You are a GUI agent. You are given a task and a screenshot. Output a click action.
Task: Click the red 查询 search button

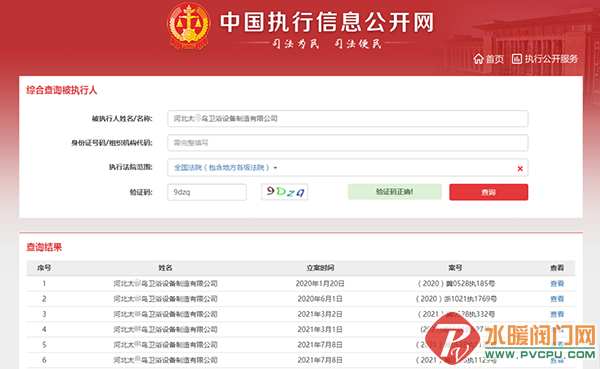click(488, 192)
